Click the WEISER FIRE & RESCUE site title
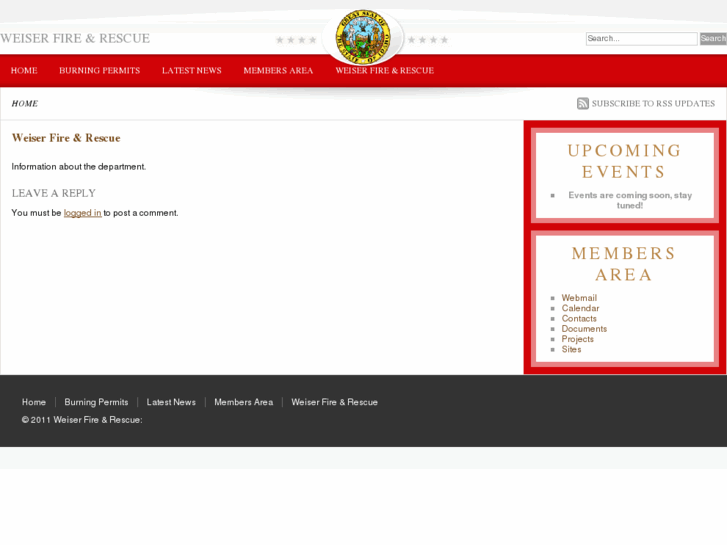Viewport: 727px width, 545px height. 75,38
